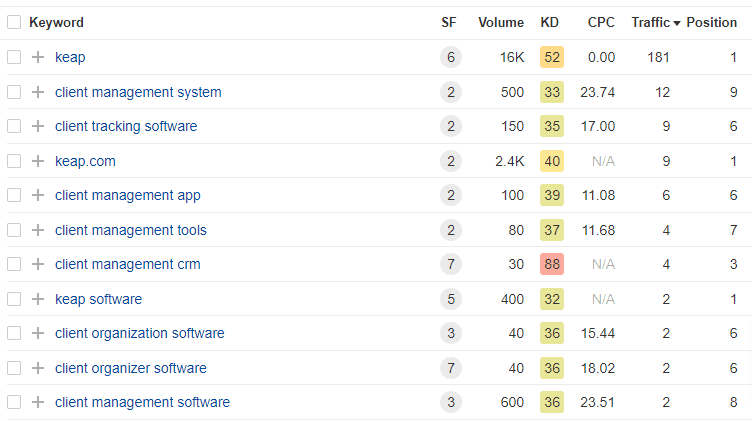Sort by the SF column header
Viewport: 752px width, 421px height.
click(449, 23)
